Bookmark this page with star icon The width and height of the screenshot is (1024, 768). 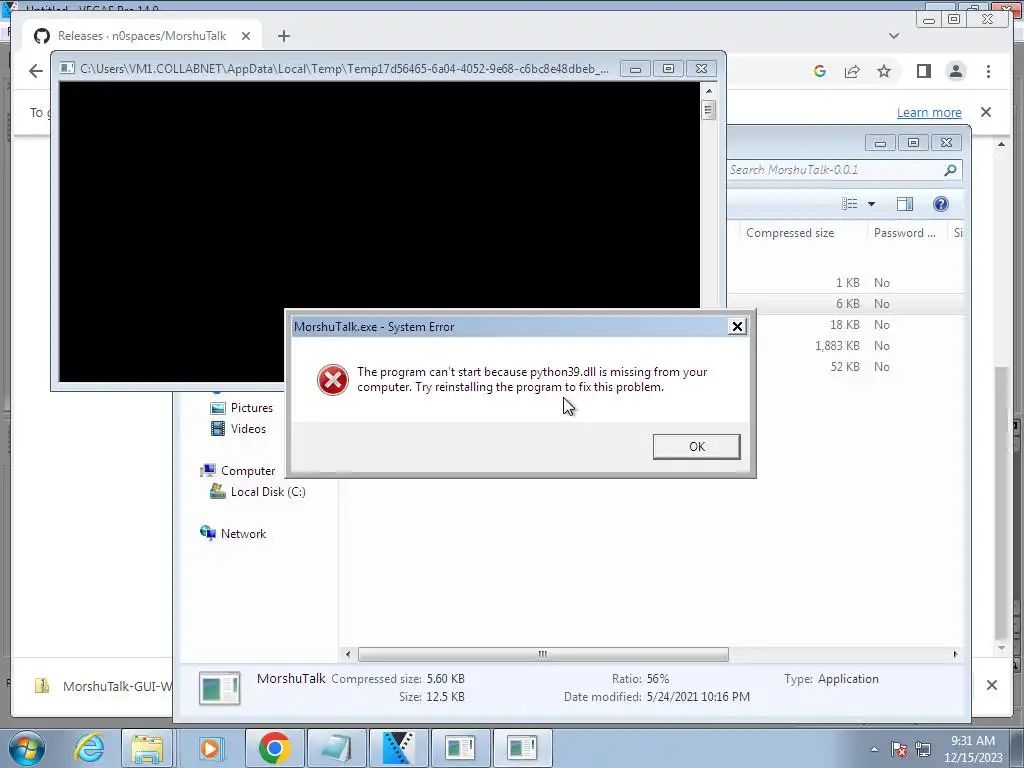coord(884,71)
